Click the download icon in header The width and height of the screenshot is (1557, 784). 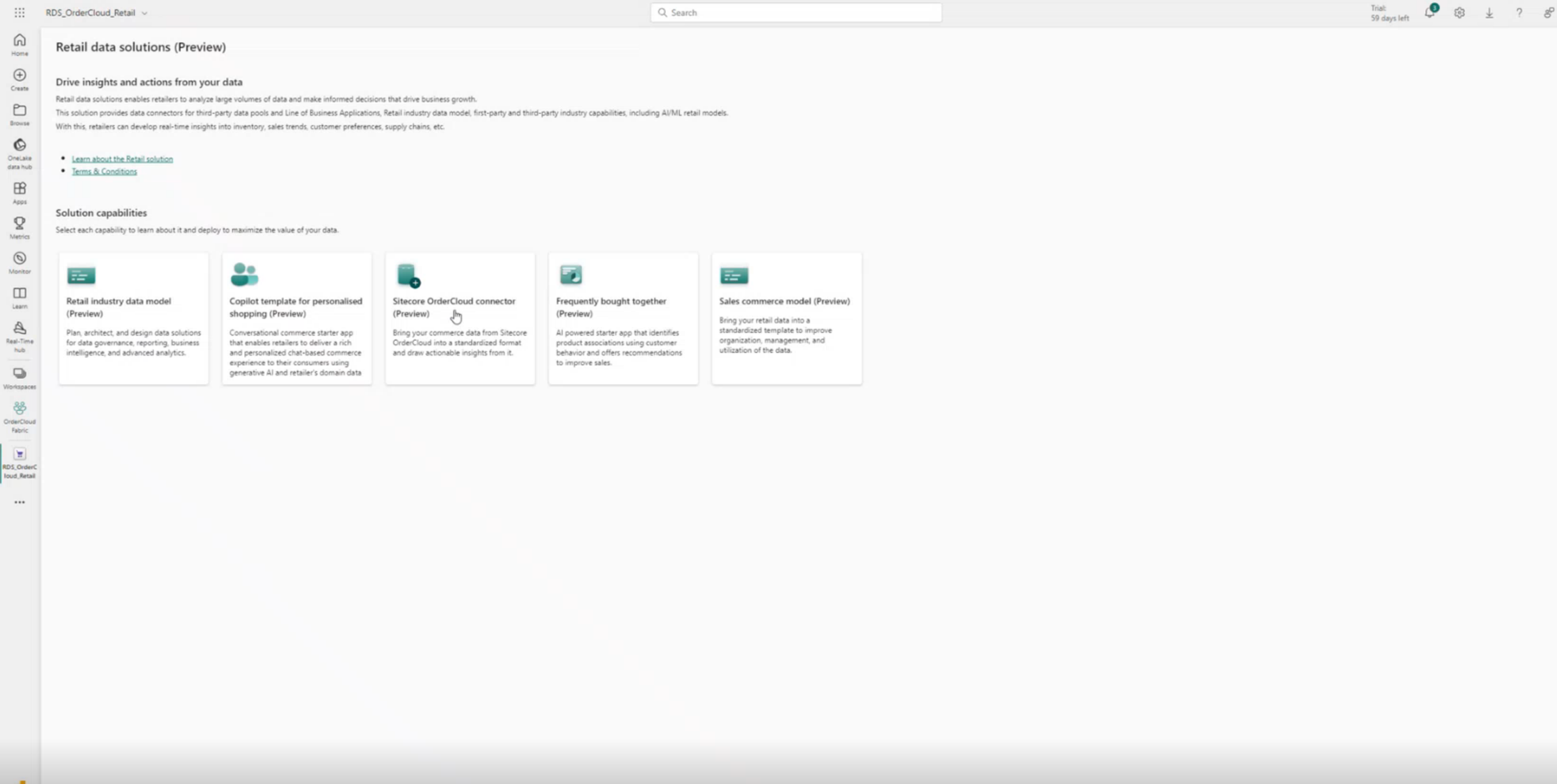pyautogui.click(x=1489, y=13)
